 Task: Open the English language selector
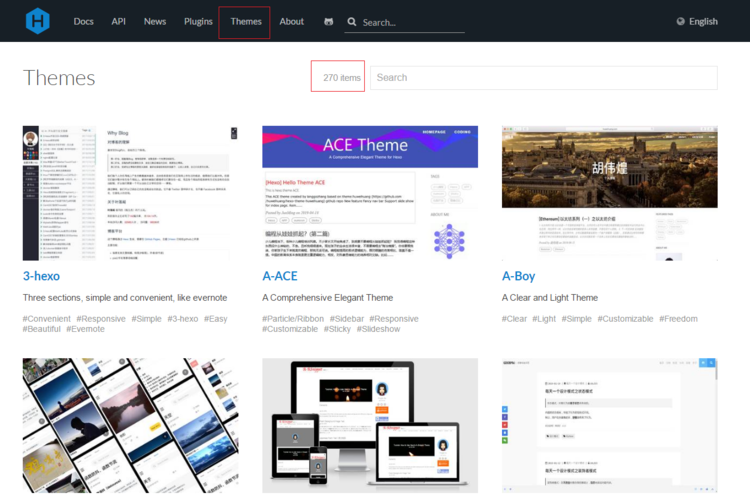(703, 22)
